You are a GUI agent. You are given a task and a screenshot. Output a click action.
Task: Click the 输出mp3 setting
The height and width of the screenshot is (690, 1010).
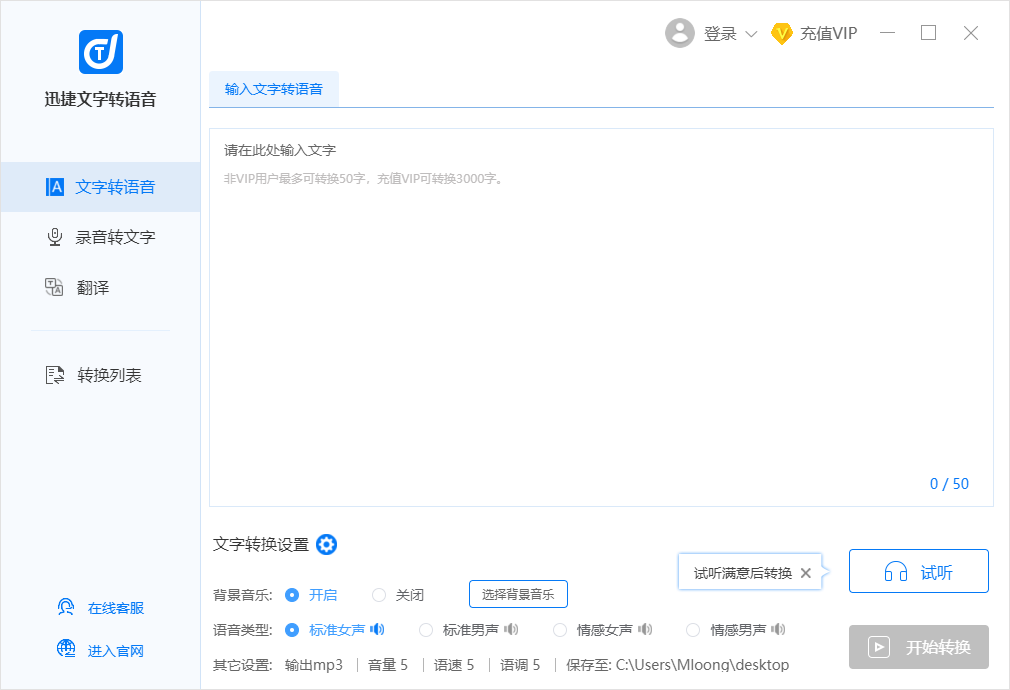click(x=314, y=665)
